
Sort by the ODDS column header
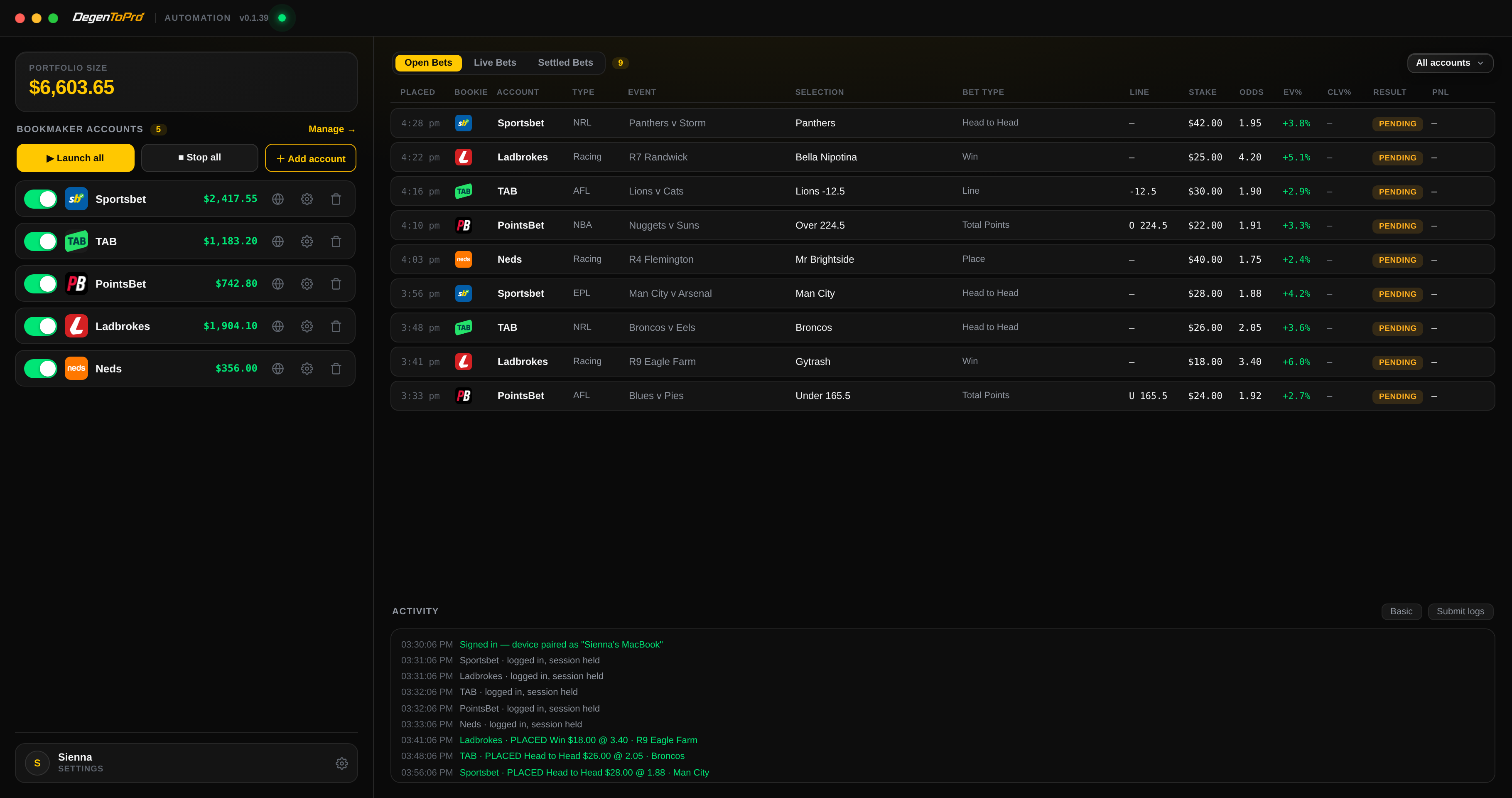point(1252,92)
